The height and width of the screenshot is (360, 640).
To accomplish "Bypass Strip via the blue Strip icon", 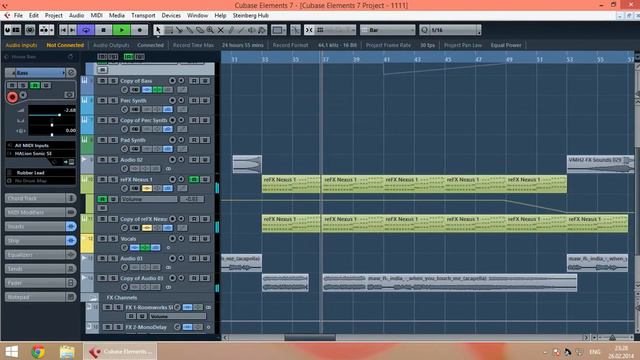I will pyautogui.click(x=71, y=241).
